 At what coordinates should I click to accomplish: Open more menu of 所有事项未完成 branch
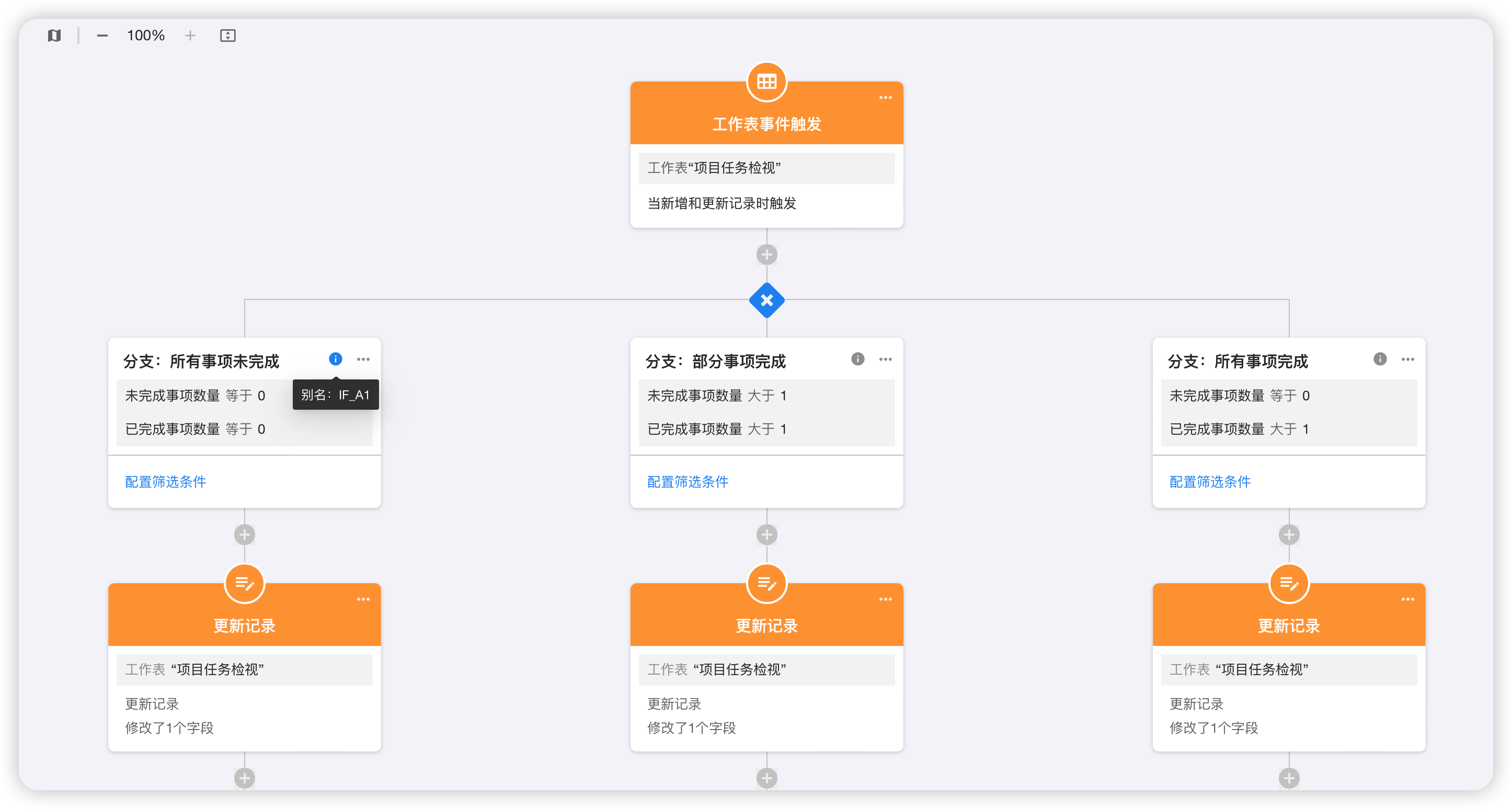(x=363, y=359)
